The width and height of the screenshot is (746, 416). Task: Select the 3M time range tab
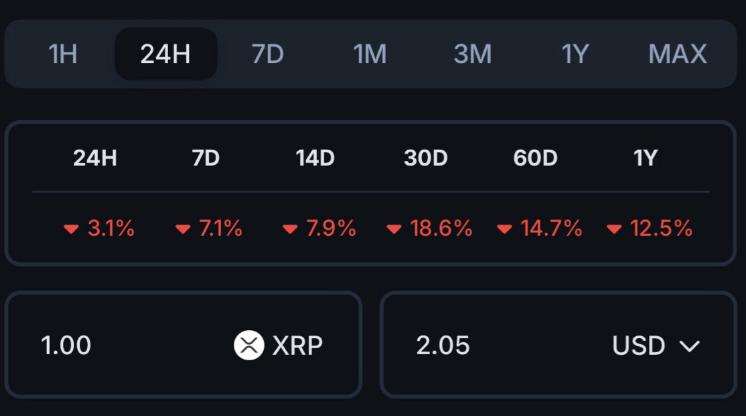[x=473, y=54]
